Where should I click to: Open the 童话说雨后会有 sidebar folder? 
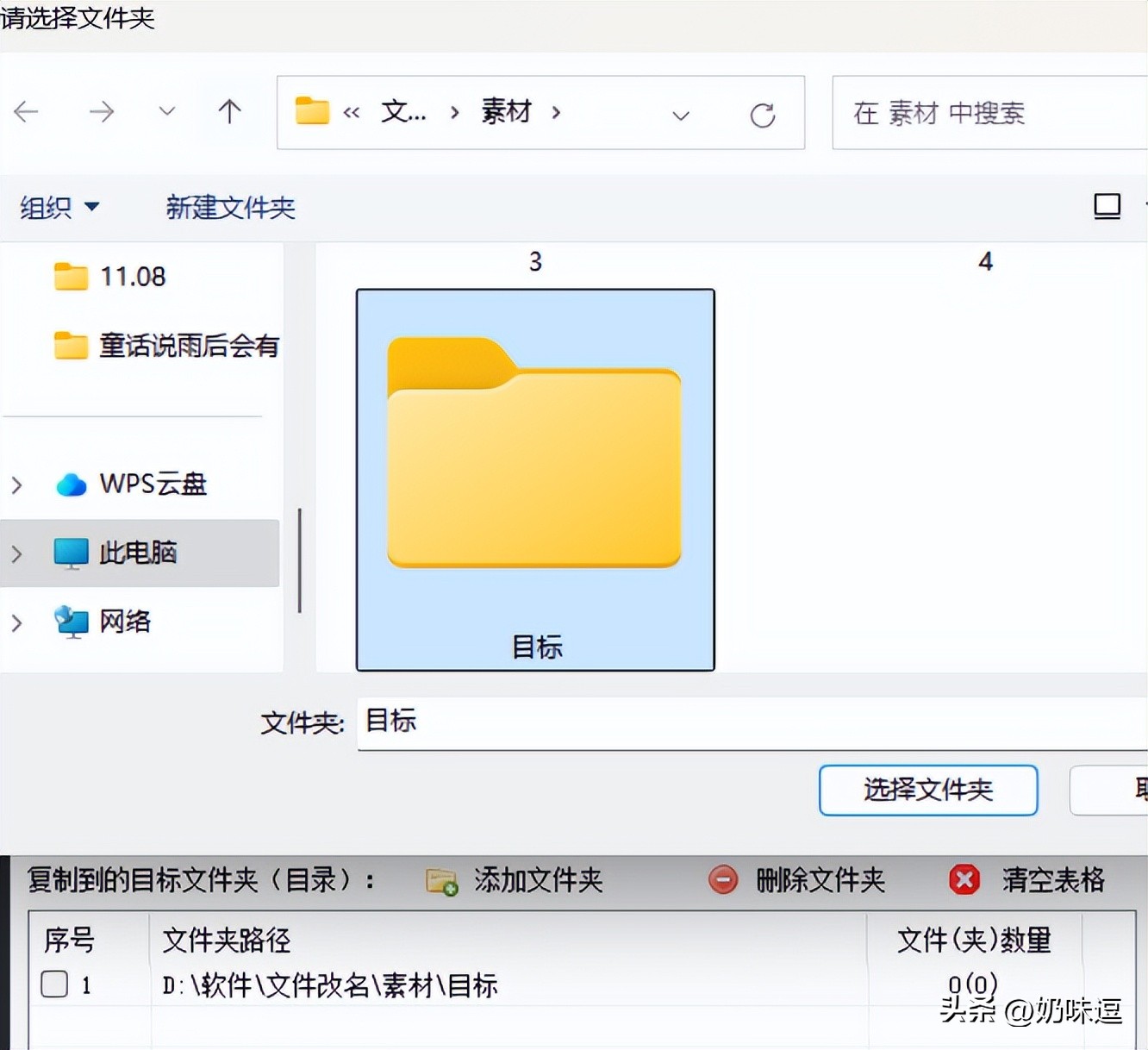(166, 346)
